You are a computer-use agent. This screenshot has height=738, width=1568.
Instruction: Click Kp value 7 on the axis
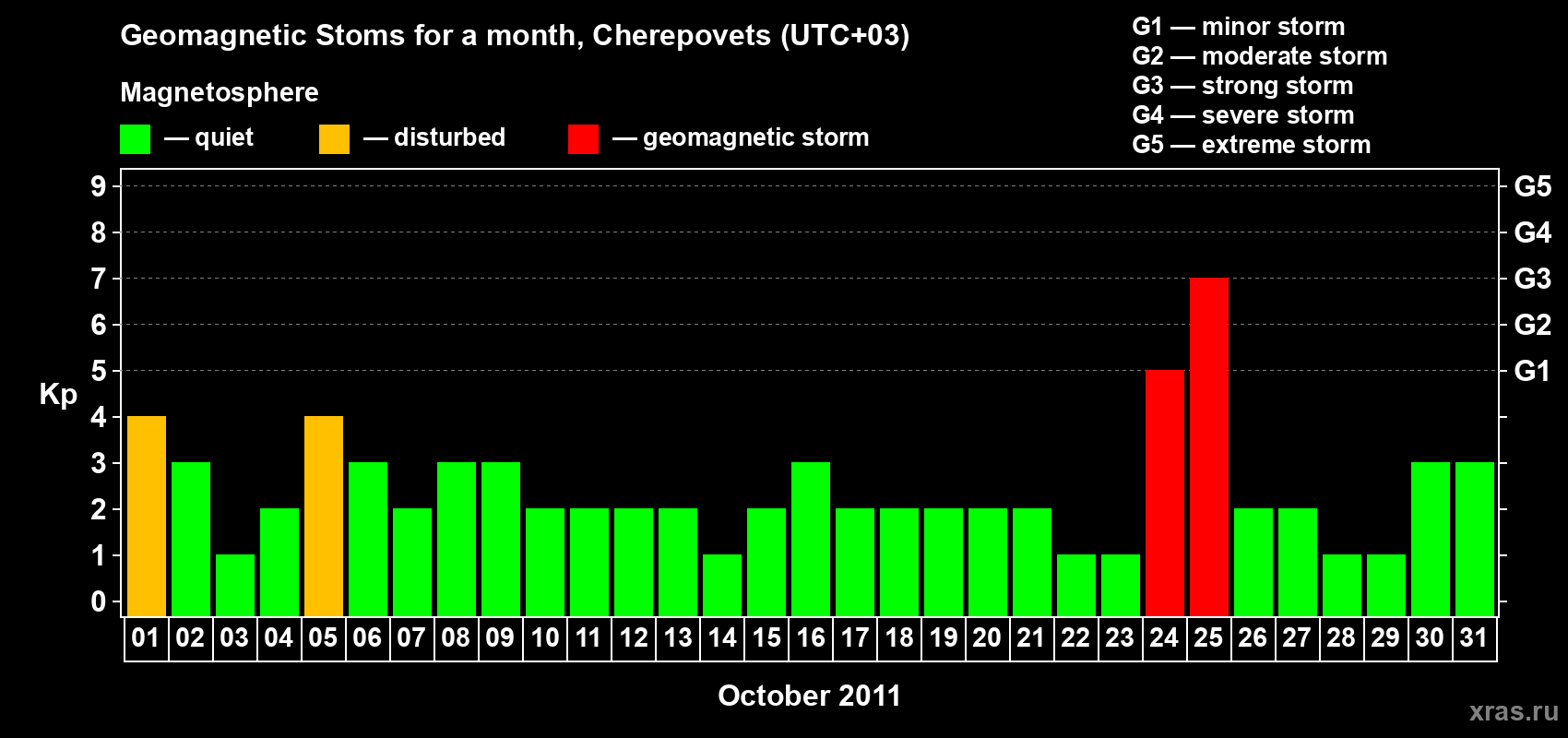[x=99, y=279]
